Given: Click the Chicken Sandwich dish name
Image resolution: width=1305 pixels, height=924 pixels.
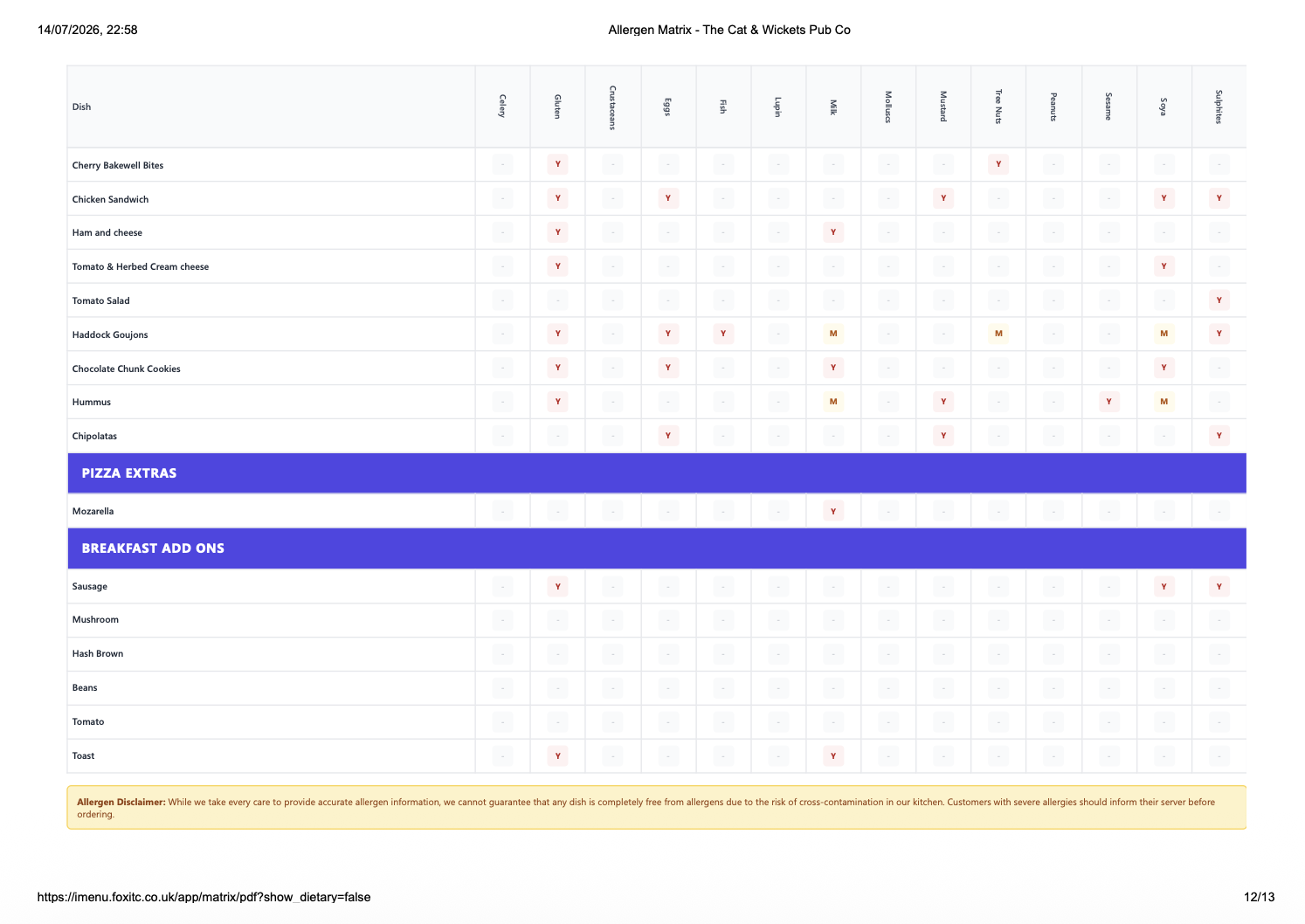Looking at the screenshot, I should click(110, 199).
